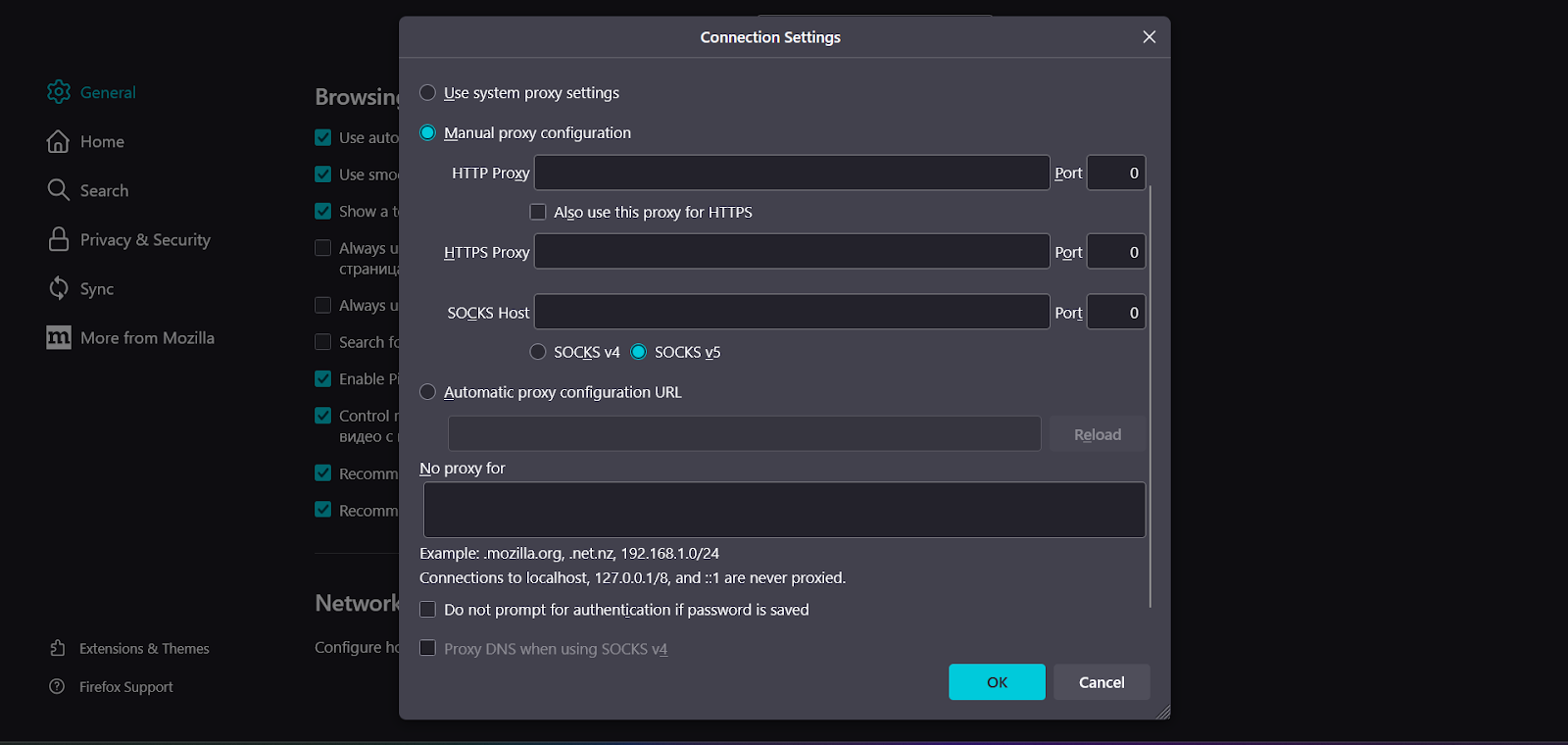Viewport: 1568px width, 745px height.
Task: Open the Home settings category
Action: [102, 141]
